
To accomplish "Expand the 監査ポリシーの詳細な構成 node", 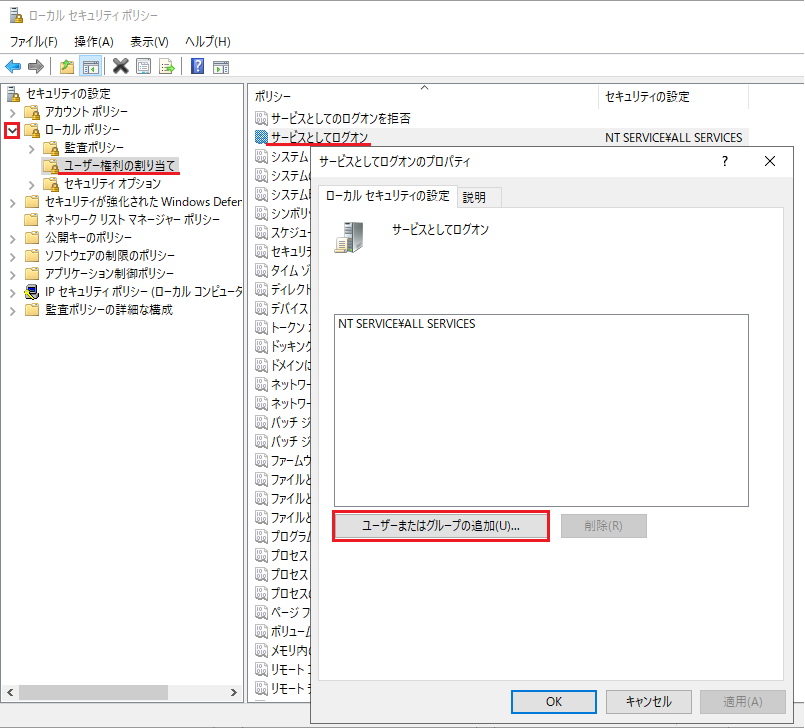I will click(13, 311).
